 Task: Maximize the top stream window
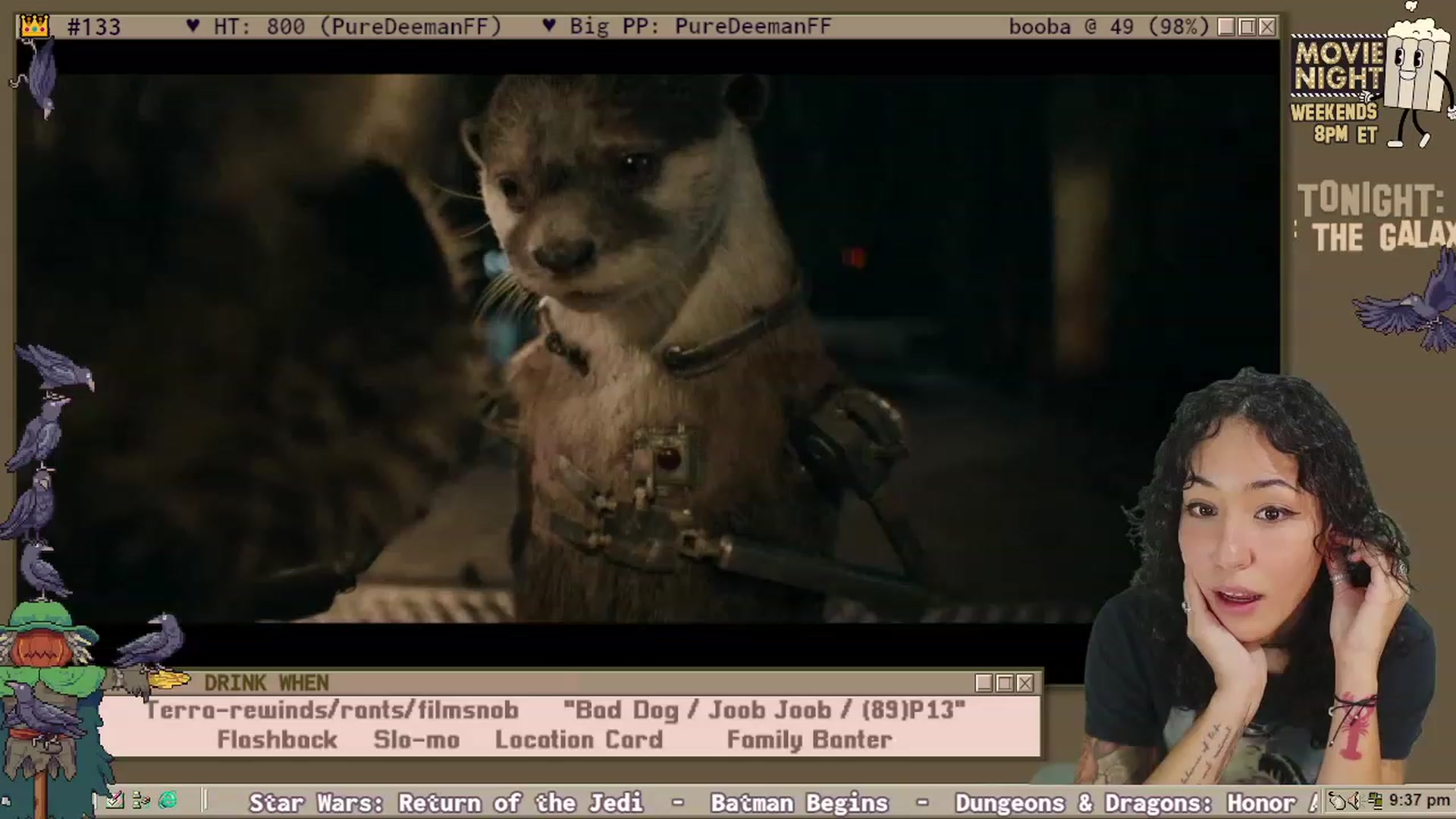tap(1247, 27)
